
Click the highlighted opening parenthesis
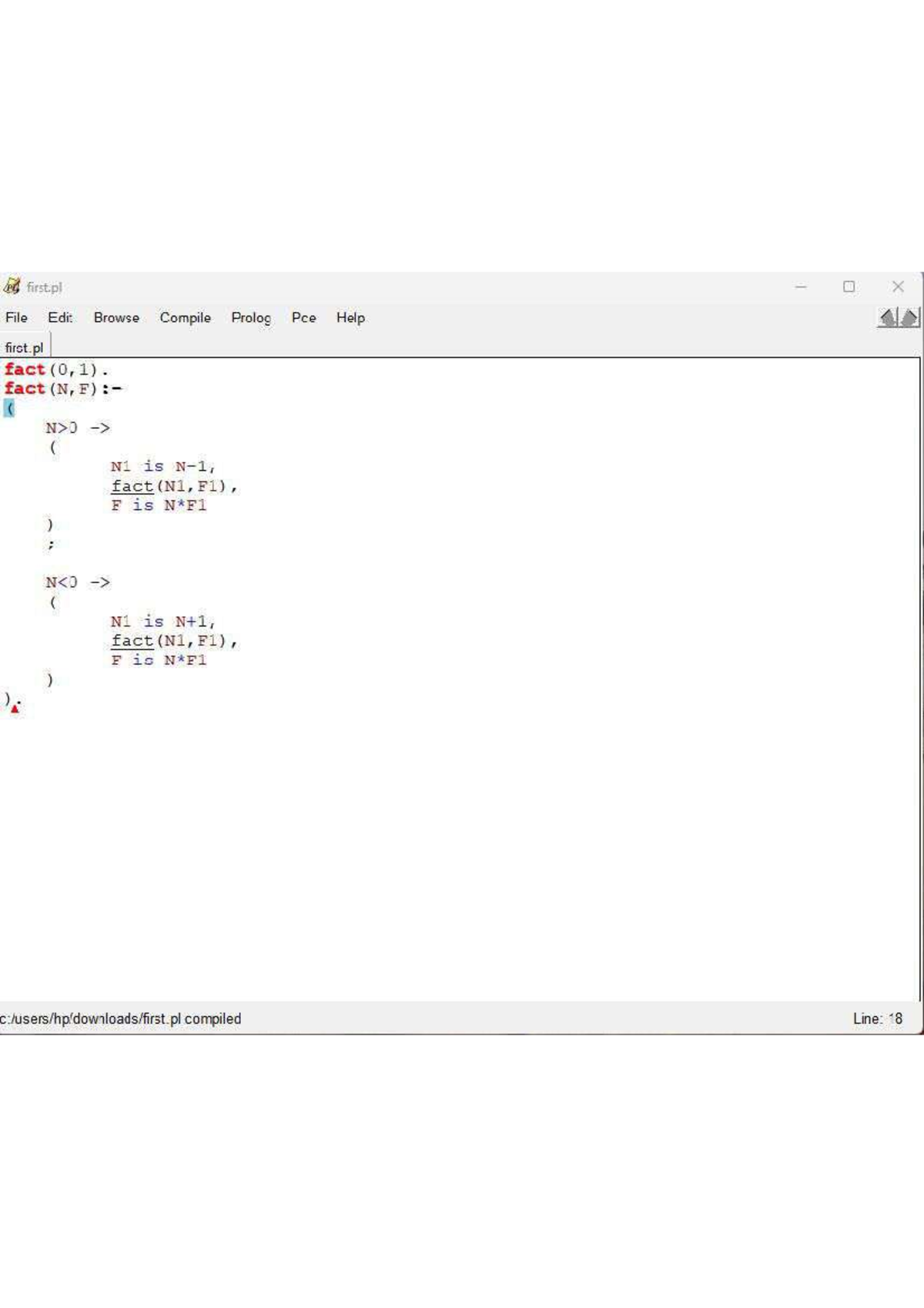(9, 408)
